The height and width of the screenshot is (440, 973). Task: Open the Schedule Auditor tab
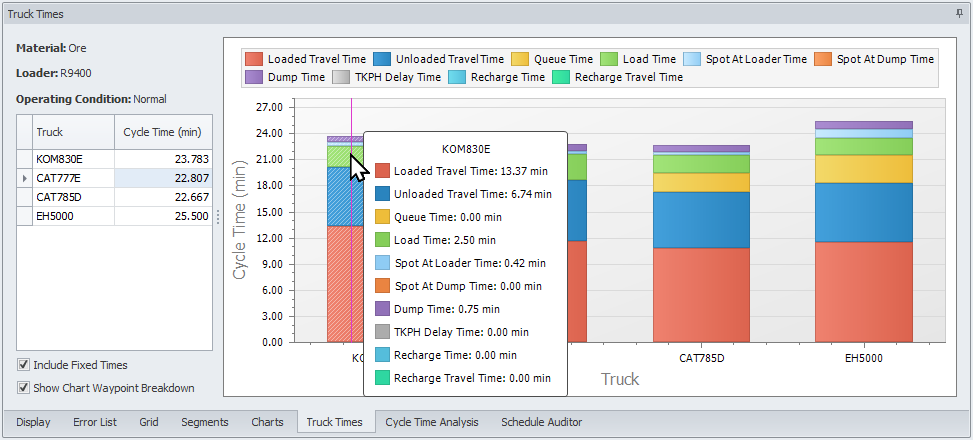pos(542,422)
